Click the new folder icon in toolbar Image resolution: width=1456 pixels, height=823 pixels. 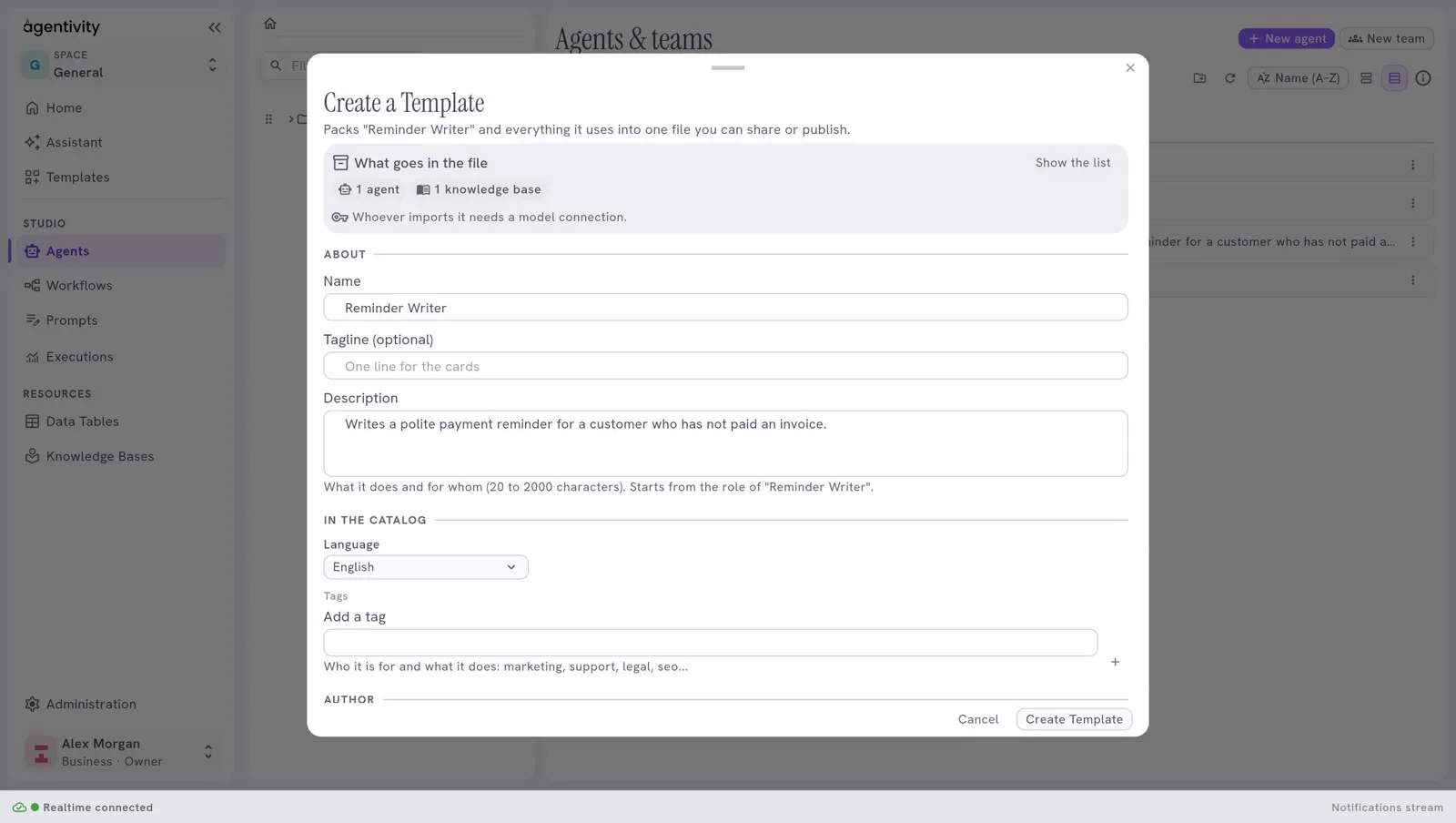[x=1199, y=78]
